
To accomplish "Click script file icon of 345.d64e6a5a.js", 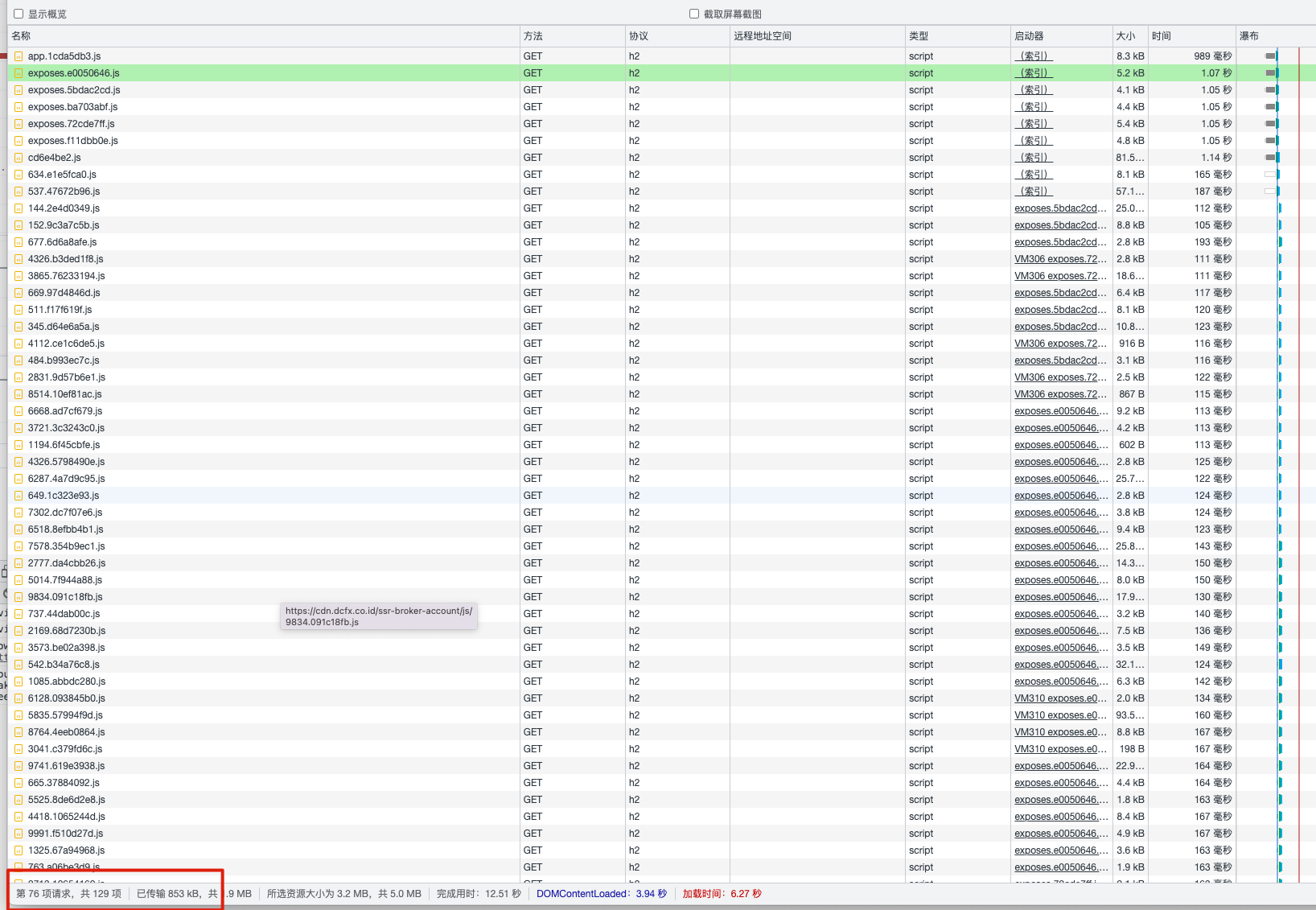I will coord(19,327).
